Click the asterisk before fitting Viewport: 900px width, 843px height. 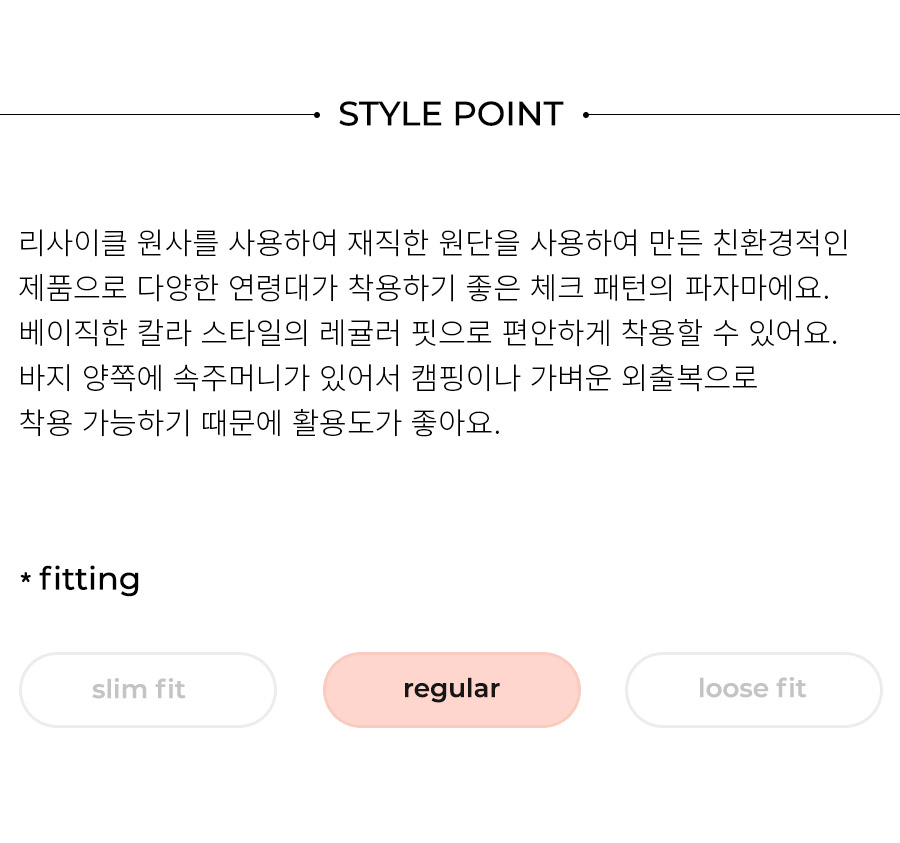[x=25, y=577]
